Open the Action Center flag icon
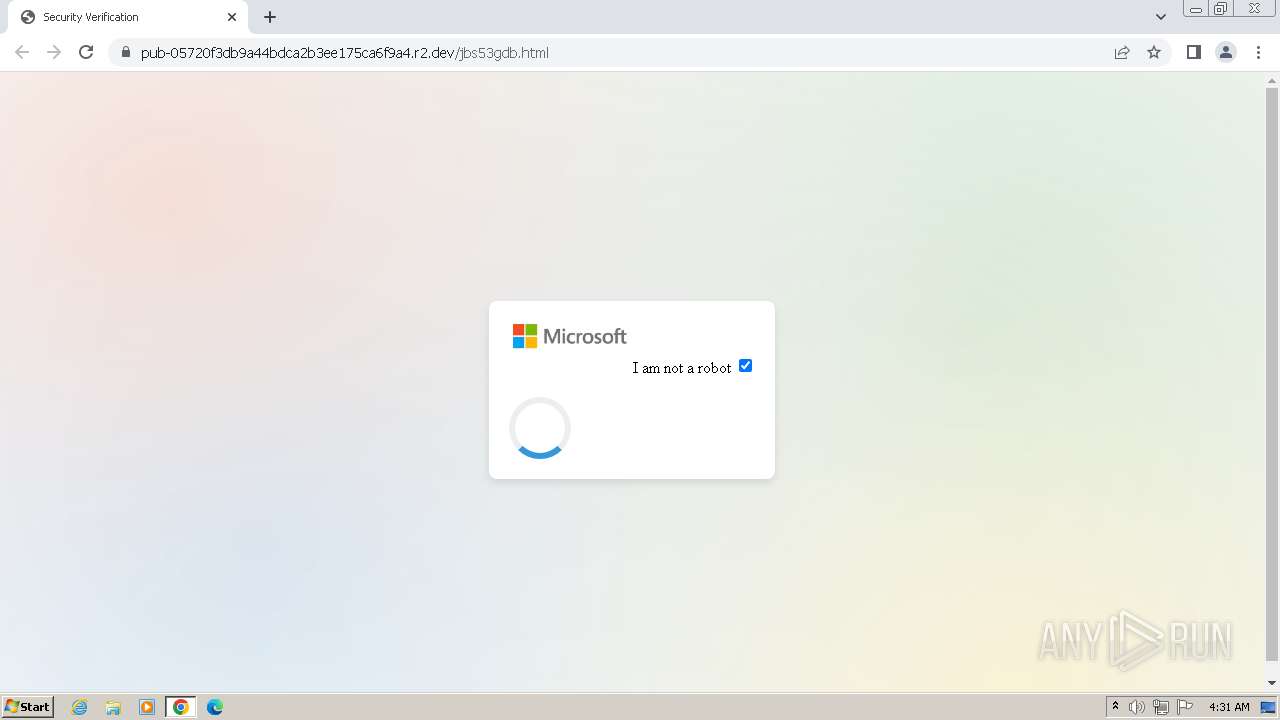Viewport: 1280px width, 720px height. coord(1185,707)
